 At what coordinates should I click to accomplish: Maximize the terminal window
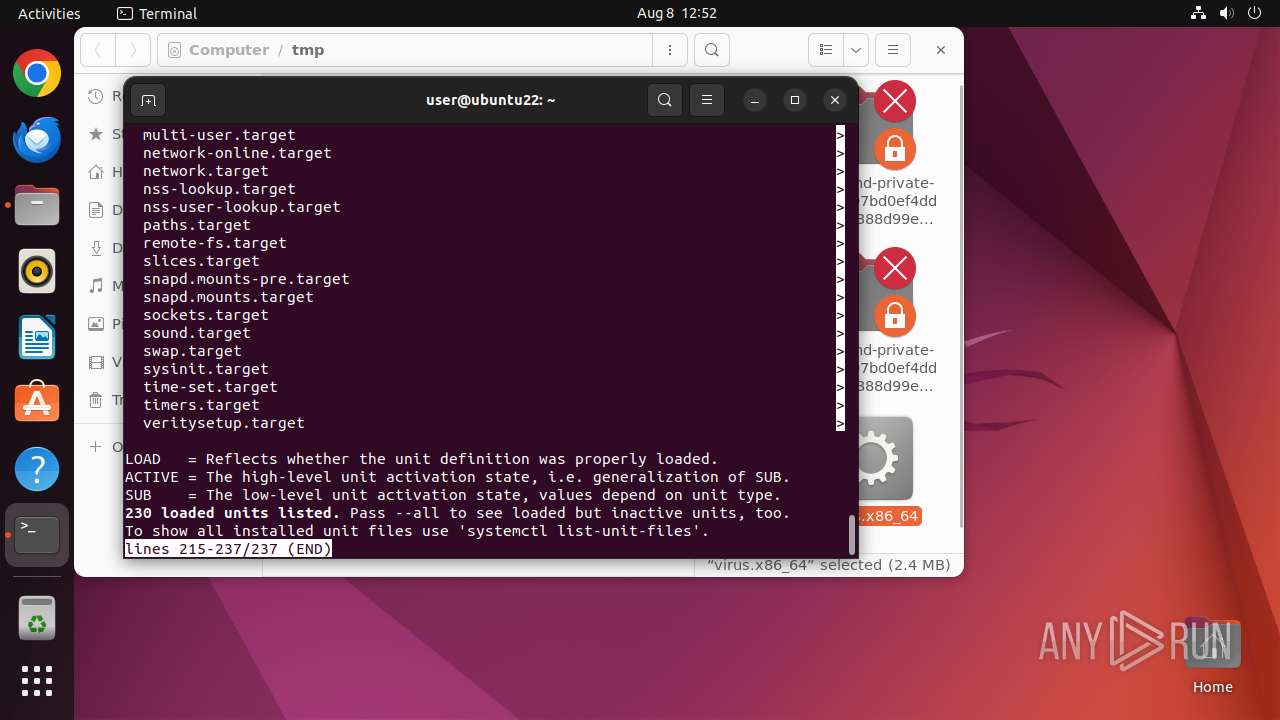795,100
